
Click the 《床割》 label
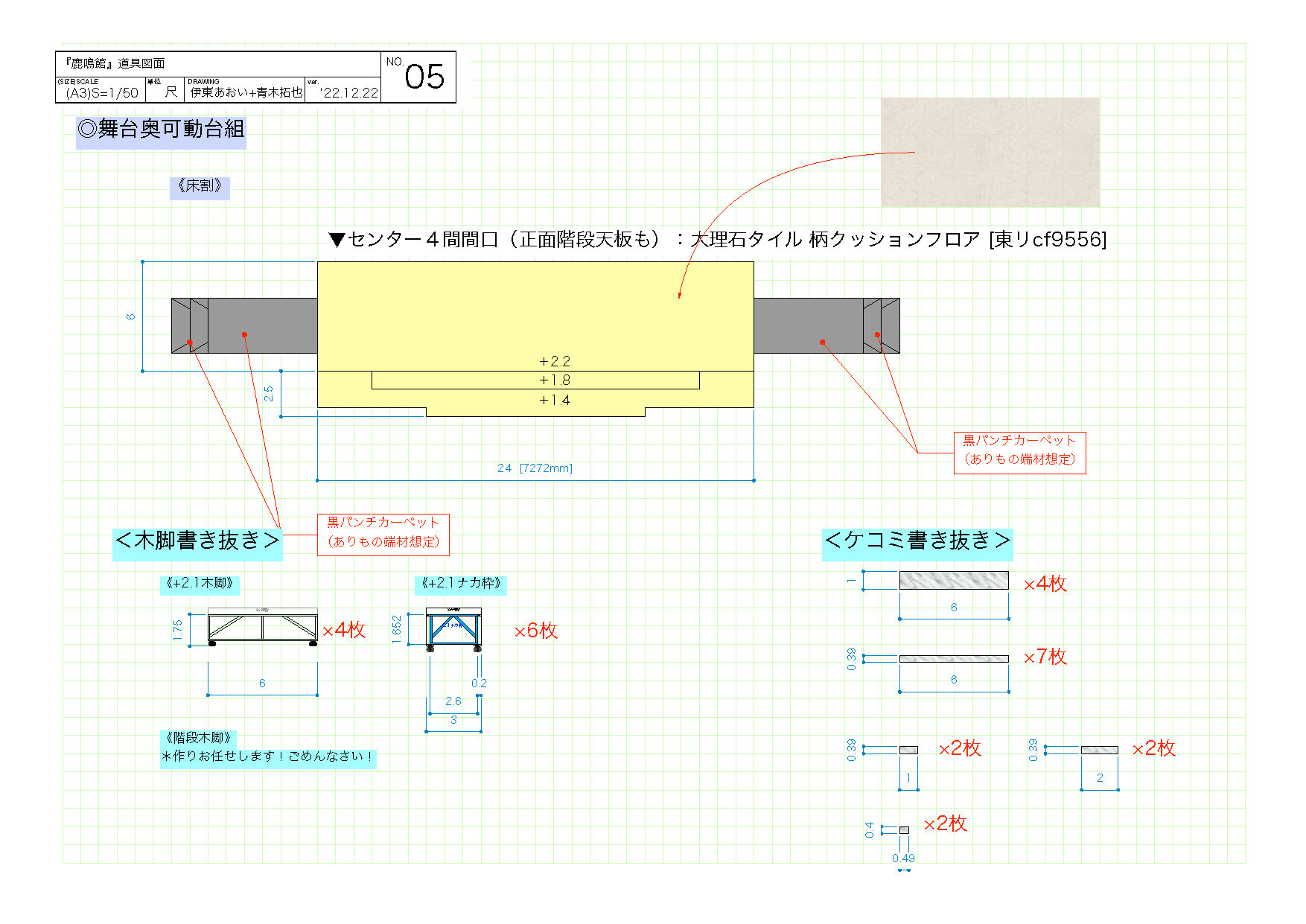click(x=200, y=186)
